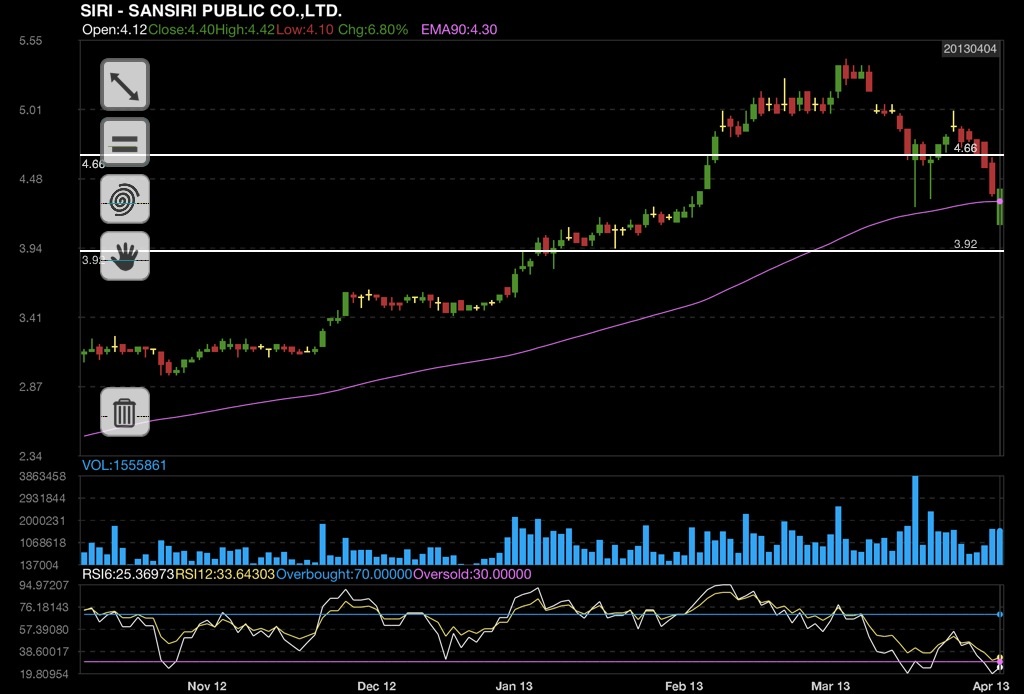
Task: Click the Low:4.10 value
Action: pos(304,29)
